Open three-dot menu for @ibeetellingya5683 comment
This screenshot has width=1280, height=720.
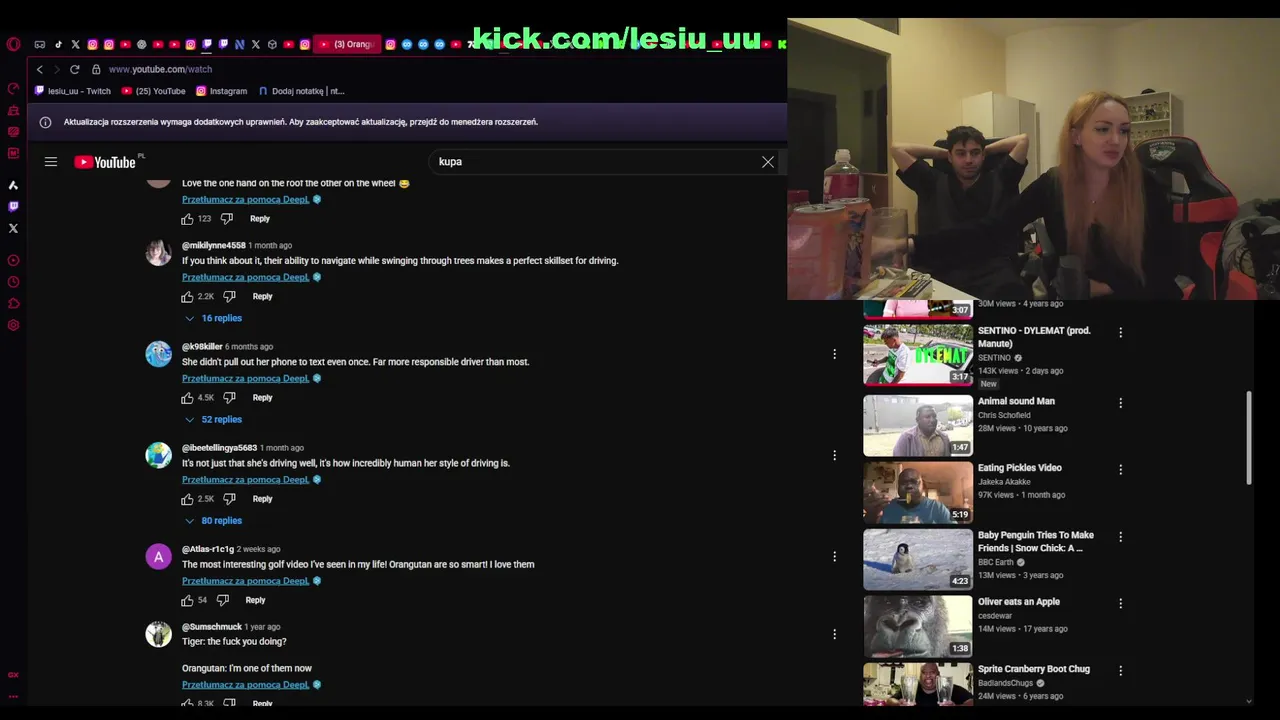834,455
